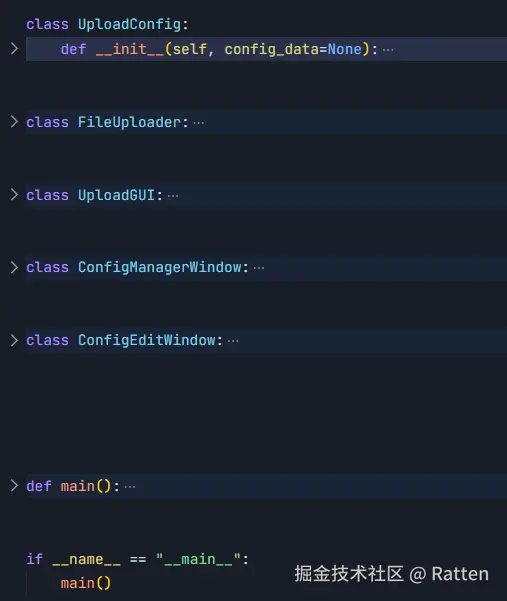
Task: Expand the FileUploader class fold chevron
Action: pos(14,122)
